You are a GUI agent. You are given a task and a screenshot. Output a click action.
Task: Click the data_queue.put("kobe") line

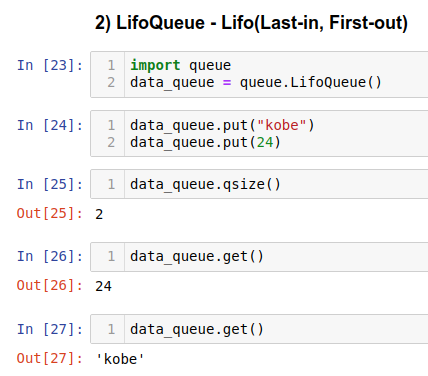coord(222,125)
